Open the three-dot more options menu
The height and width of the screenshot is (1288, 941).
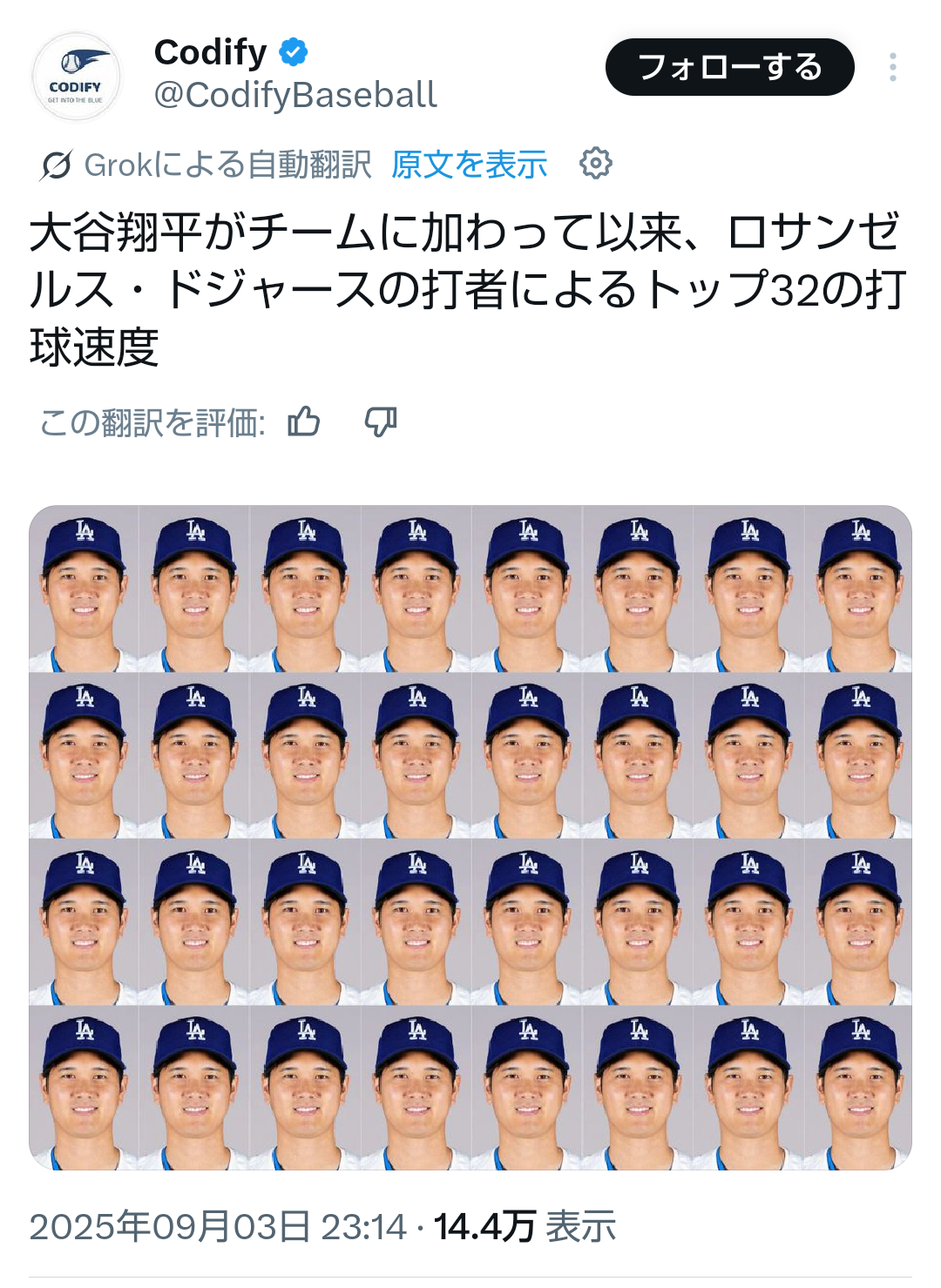click(893, 67)
